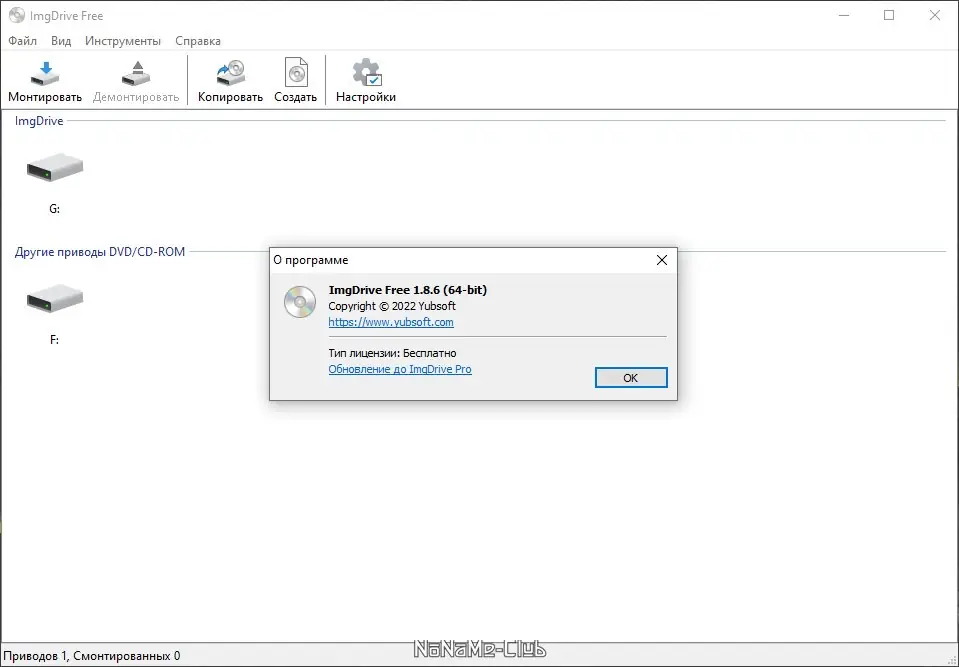Viewport: 959px width, 667px height.
Task: Click the Демонтировать (Unmount) toolbar icon
Action: (136, 73)
